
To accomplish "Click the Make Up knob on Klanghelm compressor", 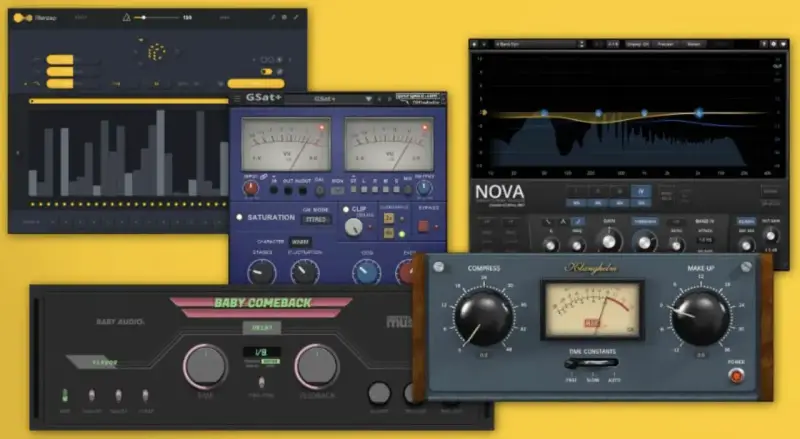I will [701, 319].
